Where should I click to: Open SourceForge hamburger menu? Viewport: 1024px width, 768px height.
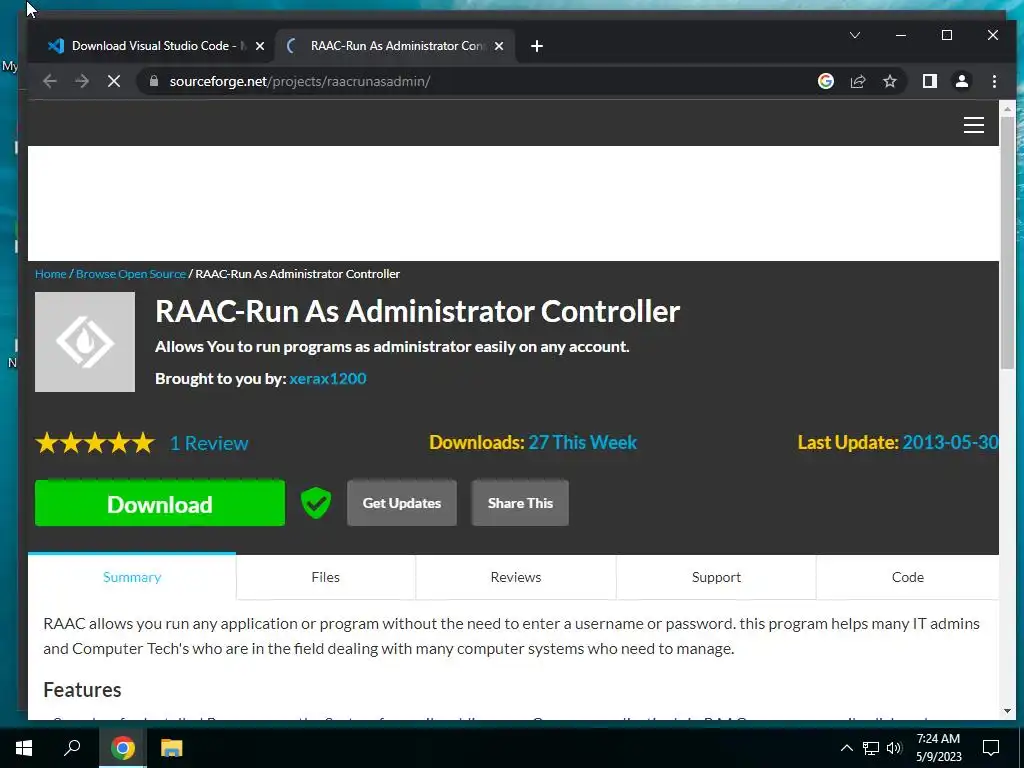point(974,125)
